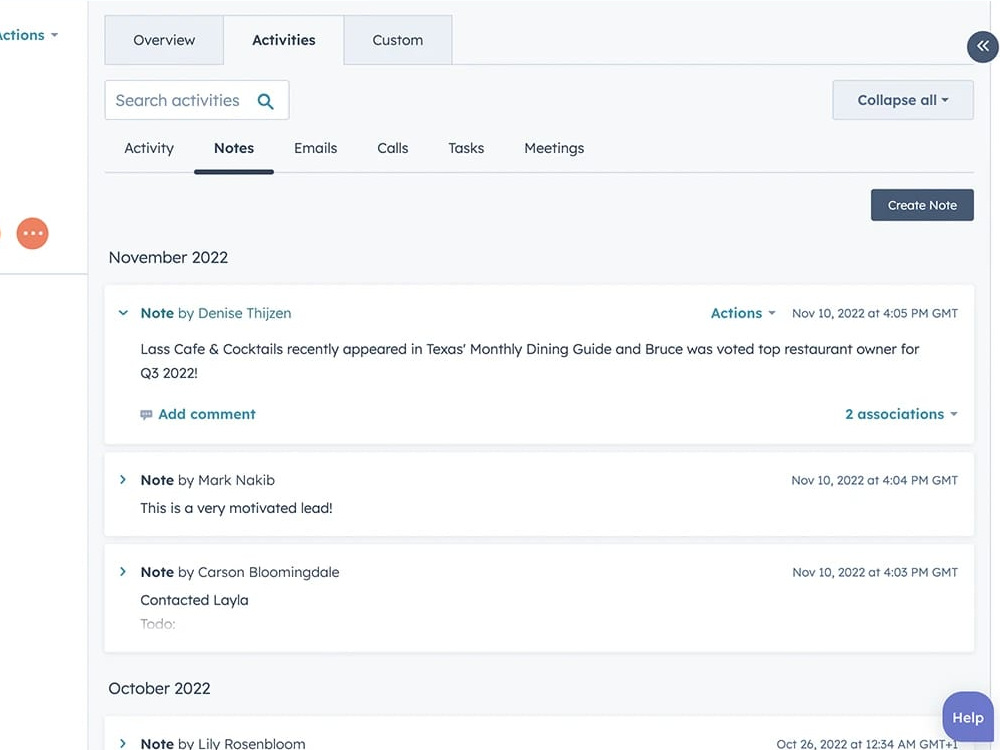The width and height of the screenshot is (1000, 750).
Task: Click the search magnifier icon
Action: click(265, 101)
